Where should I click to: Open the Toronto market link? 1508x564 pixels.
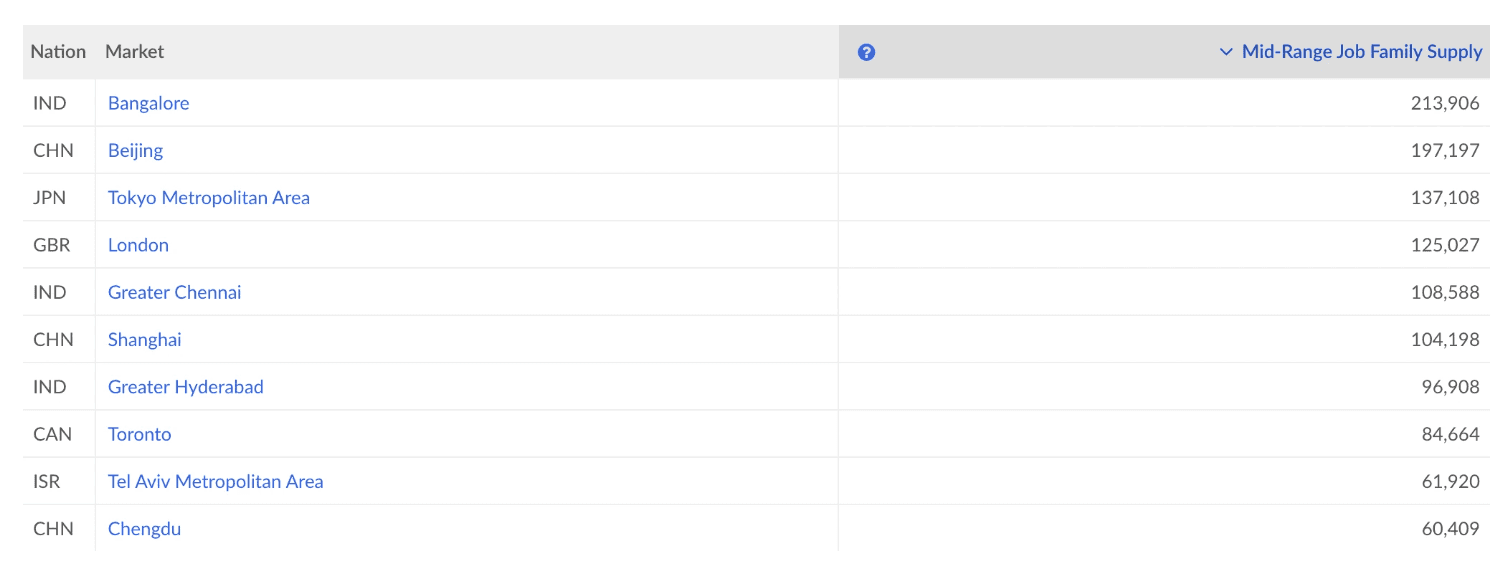(x=140, y=434)
